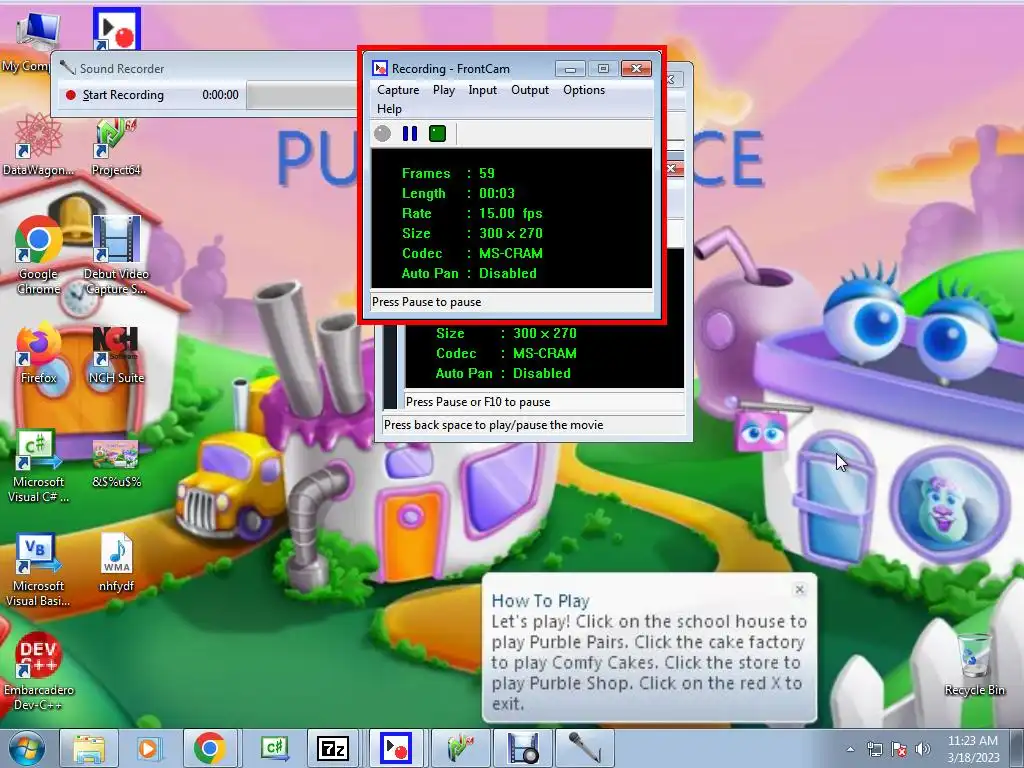Select Microsoft Visual C# desktop shortcut
This screenshot has height=768, width=1024.
39,466
